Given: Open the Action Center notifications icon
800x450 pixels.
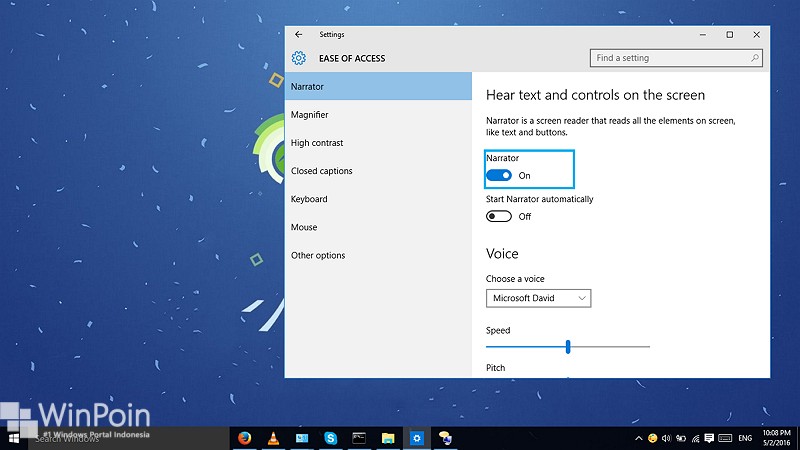Looking at the screenshot, I should 709,438.
